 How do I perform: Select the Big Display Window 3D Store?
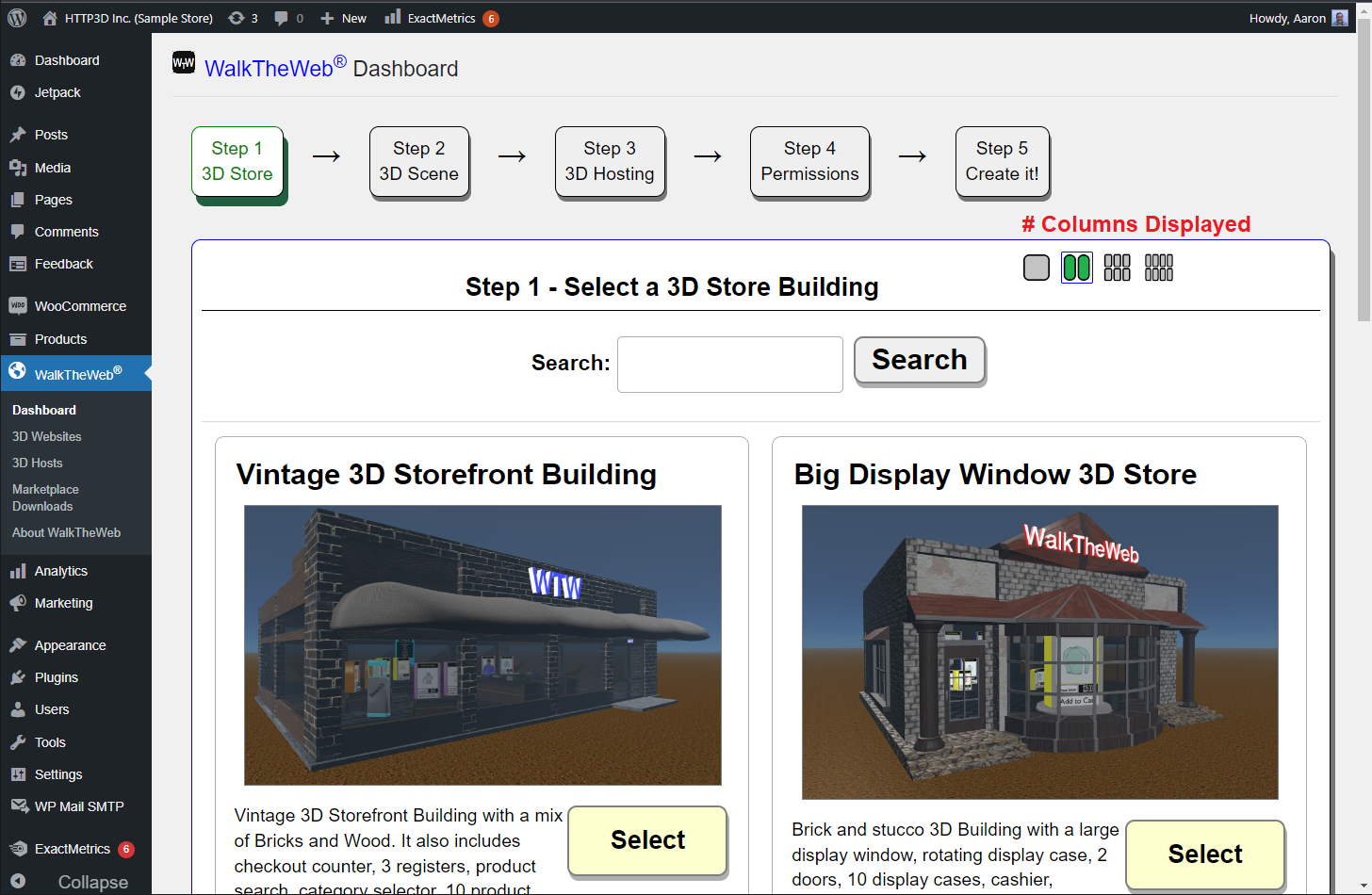tap(1205, 854)
